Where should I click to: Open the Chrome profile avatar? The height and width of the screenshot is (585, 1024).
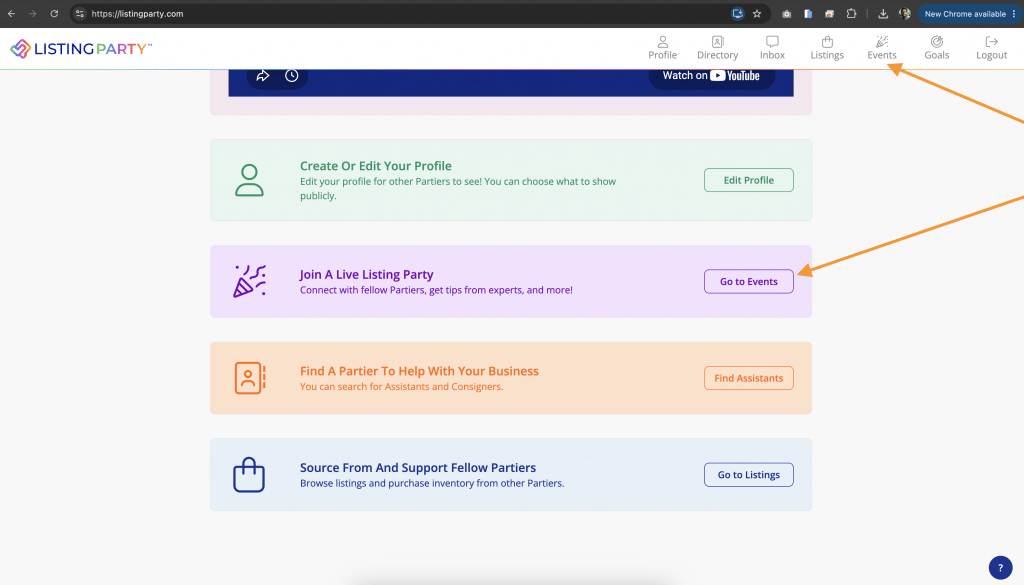904,14
